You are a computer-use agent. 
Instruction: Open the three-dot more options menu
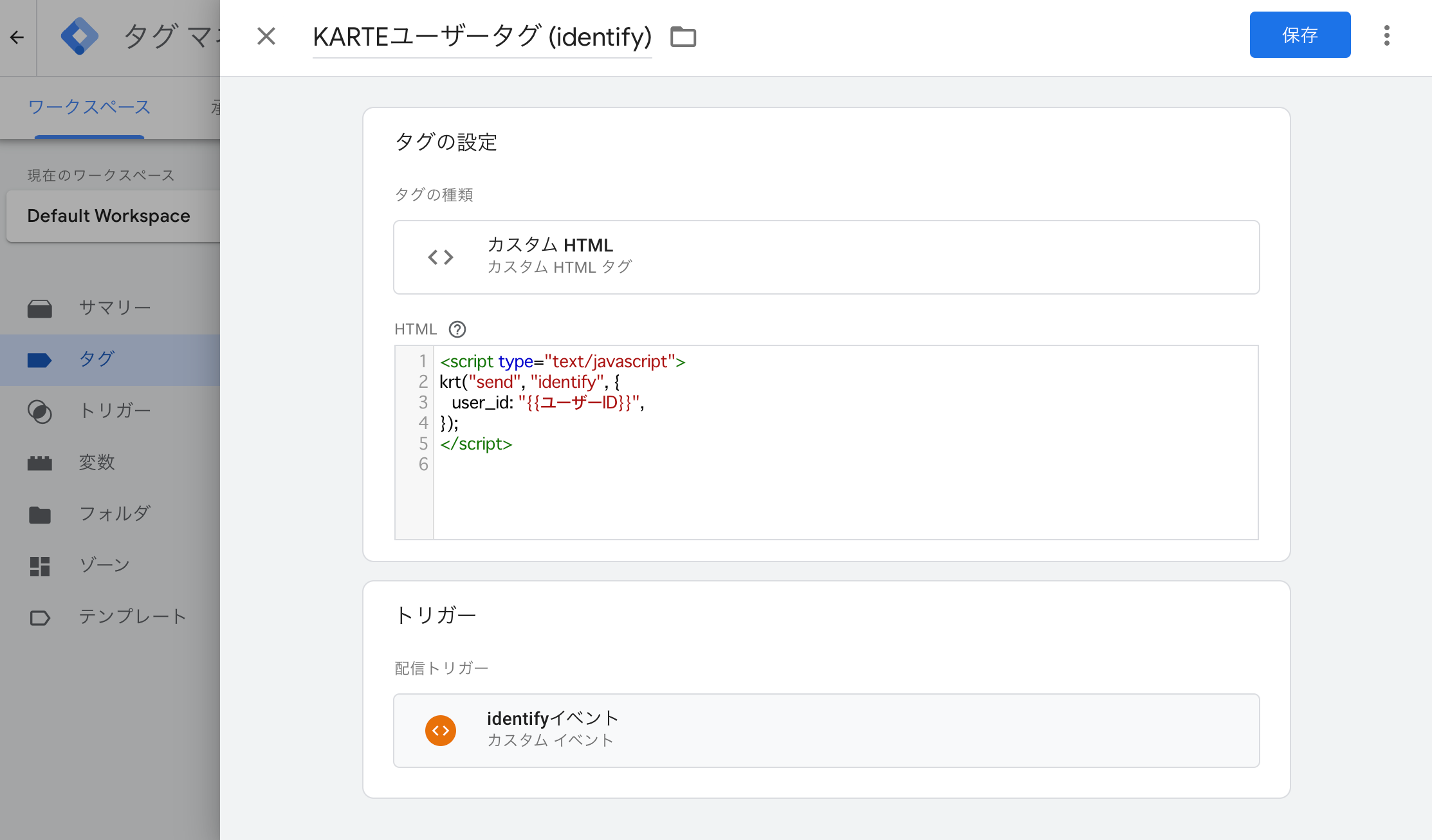(1387, 35)
